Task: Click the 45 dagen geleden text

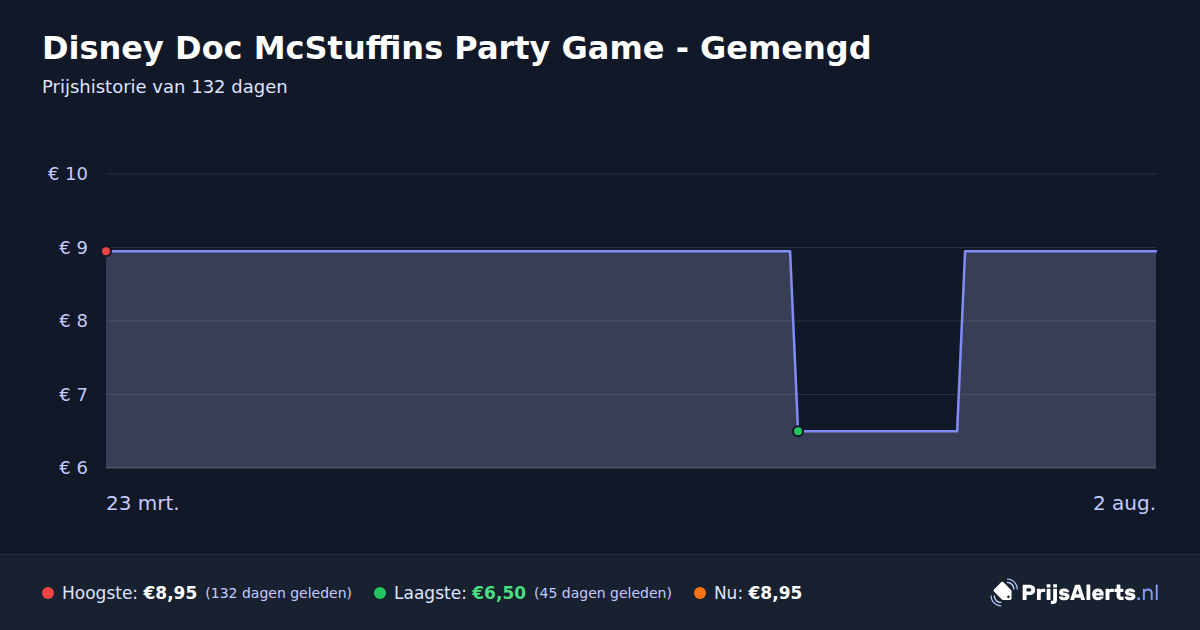Action: (x=603, y=593)
